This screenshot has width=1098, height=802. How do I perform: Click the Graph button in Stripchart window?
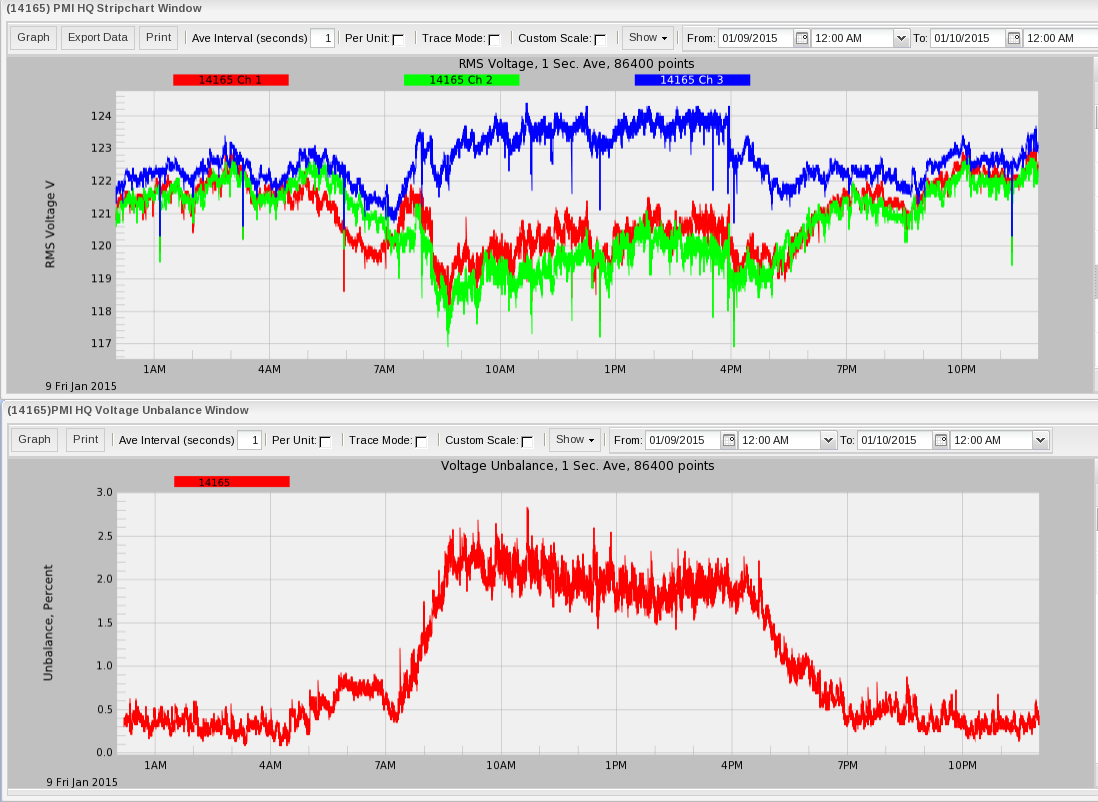pos(33,38)
